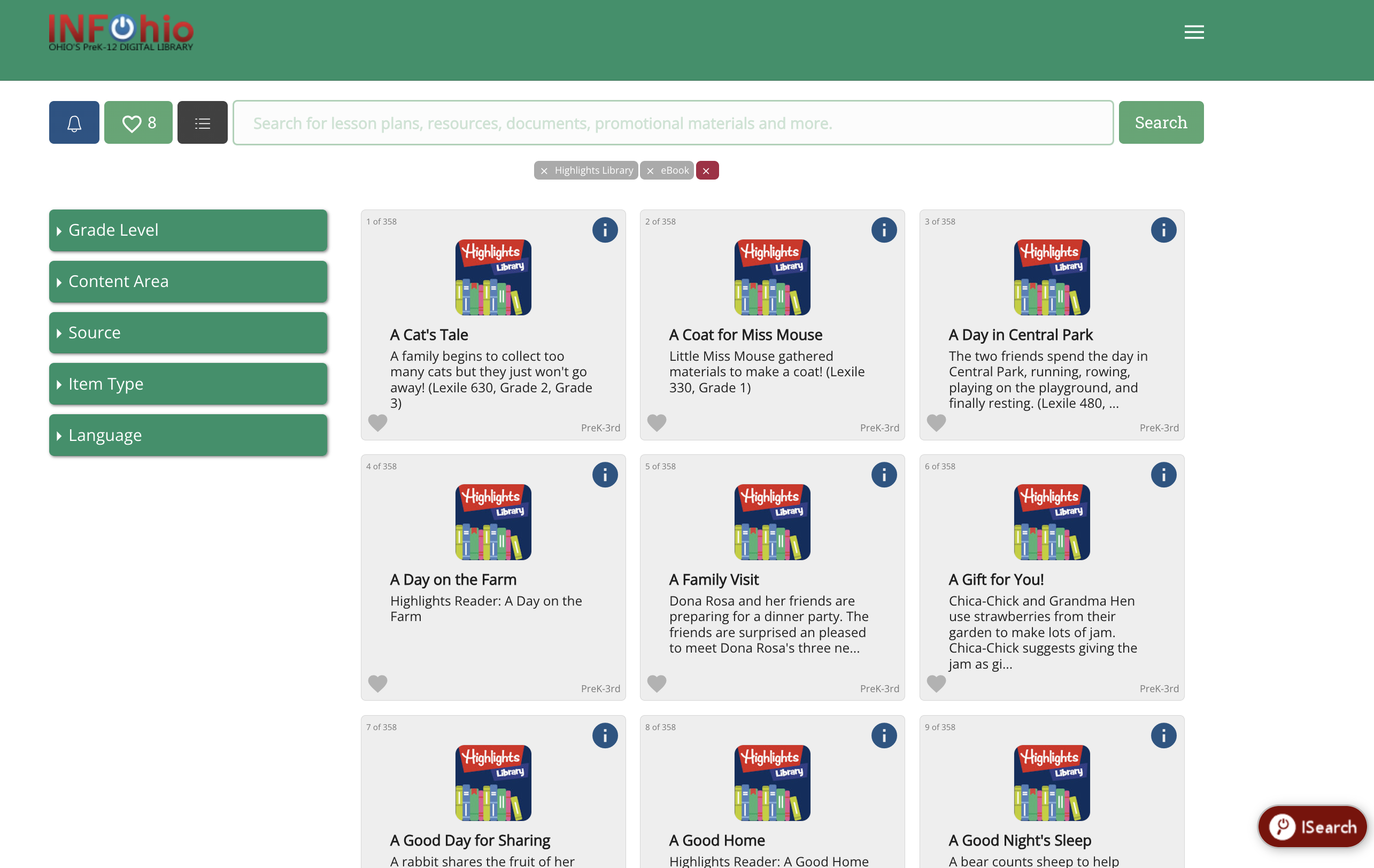Screen dimensions: 1374x868
Task: Open the A Gift for You! title
Action: pos(996,580)
